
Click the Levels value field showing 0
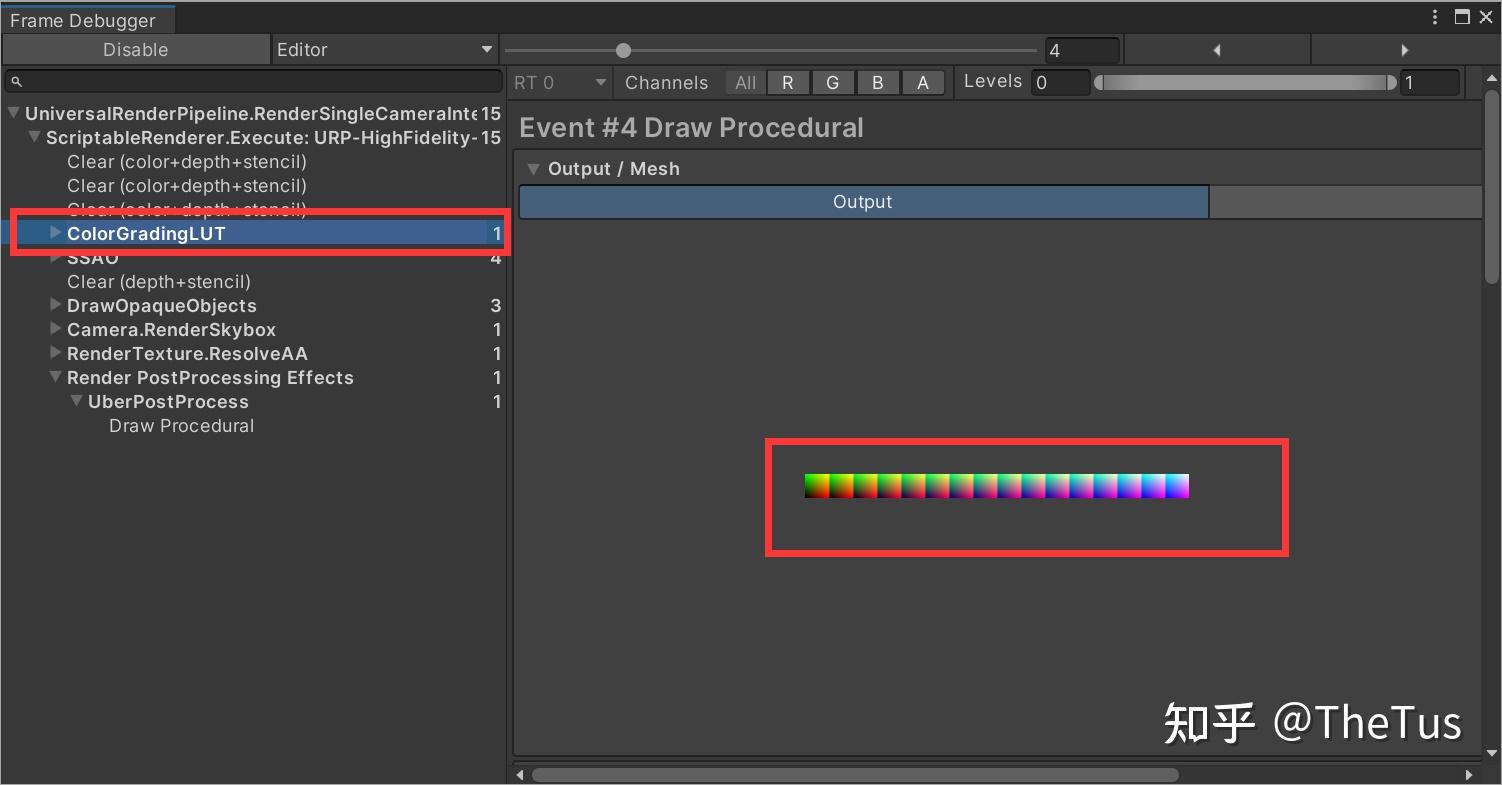(x=1060, y=82)
